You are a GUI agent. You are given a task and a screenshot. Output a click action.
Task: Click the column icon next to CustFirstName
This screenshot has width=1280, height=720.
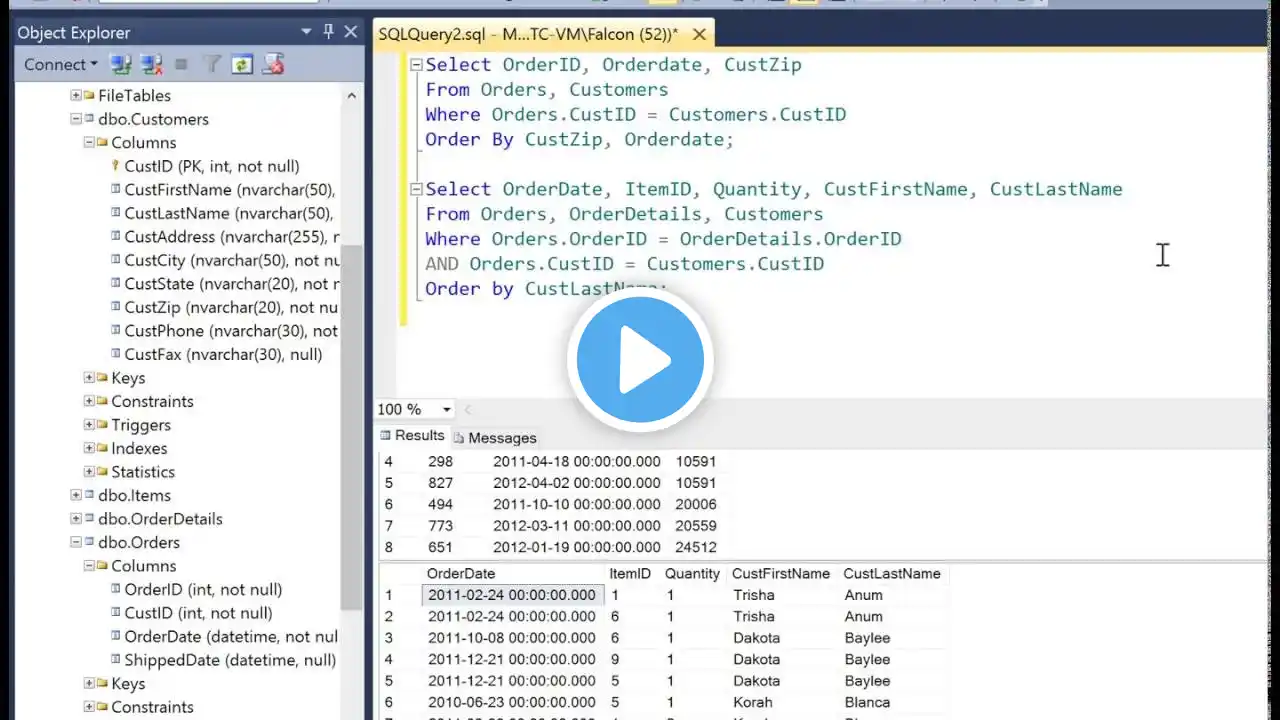click(115, 189)
